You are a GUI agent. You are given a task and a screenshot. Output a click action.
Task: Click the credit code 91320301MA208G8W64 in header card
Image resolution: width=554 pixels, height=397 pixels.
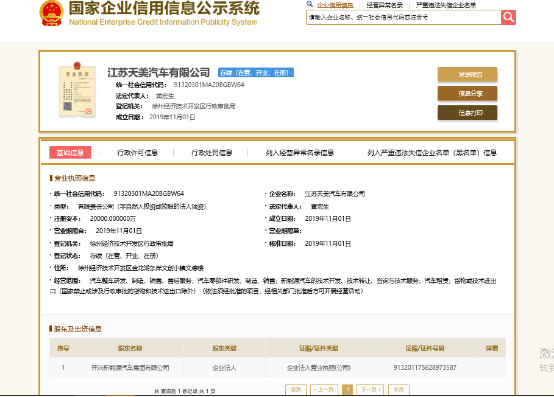[x=209, y=85]
